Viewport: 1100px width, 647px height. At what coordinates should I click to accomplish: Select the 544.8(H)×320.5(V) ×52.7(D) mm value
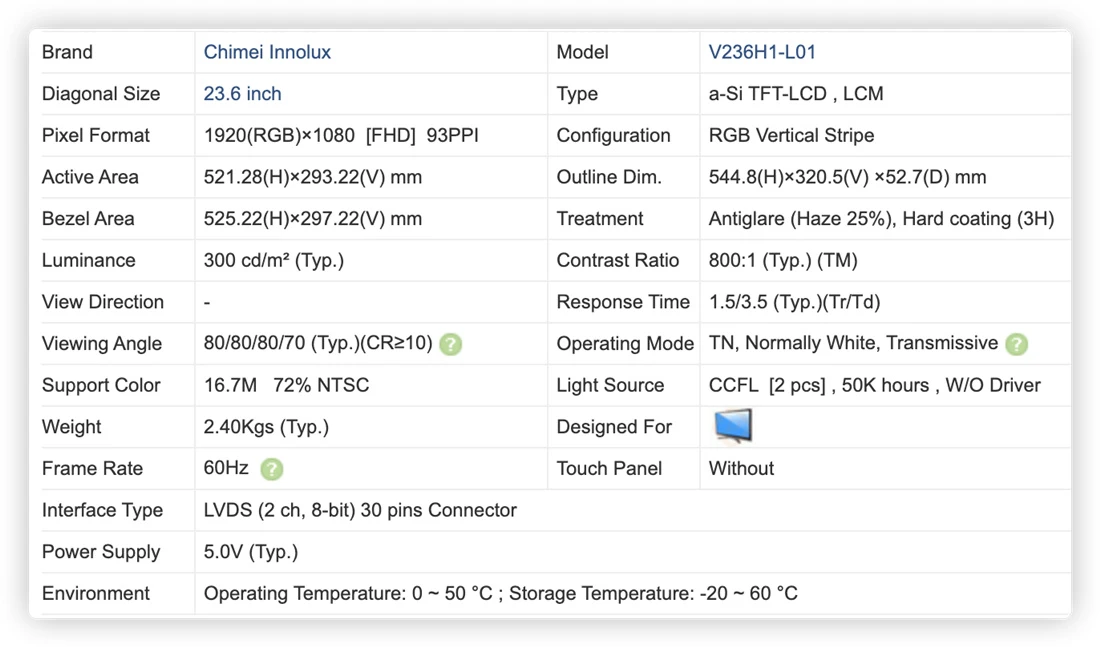(x=847, y=177)
